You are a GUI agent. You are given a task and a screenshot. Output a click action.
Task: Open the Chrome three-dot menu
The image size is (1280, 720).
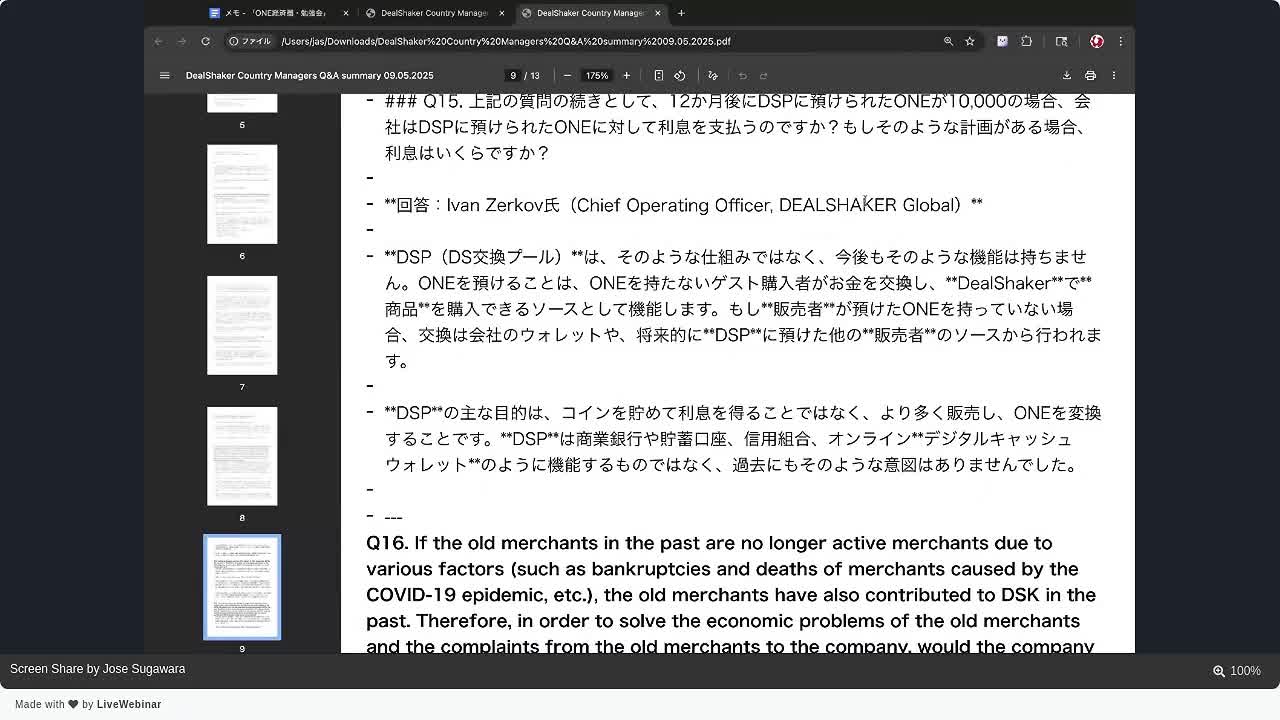tap(1120, 41)
